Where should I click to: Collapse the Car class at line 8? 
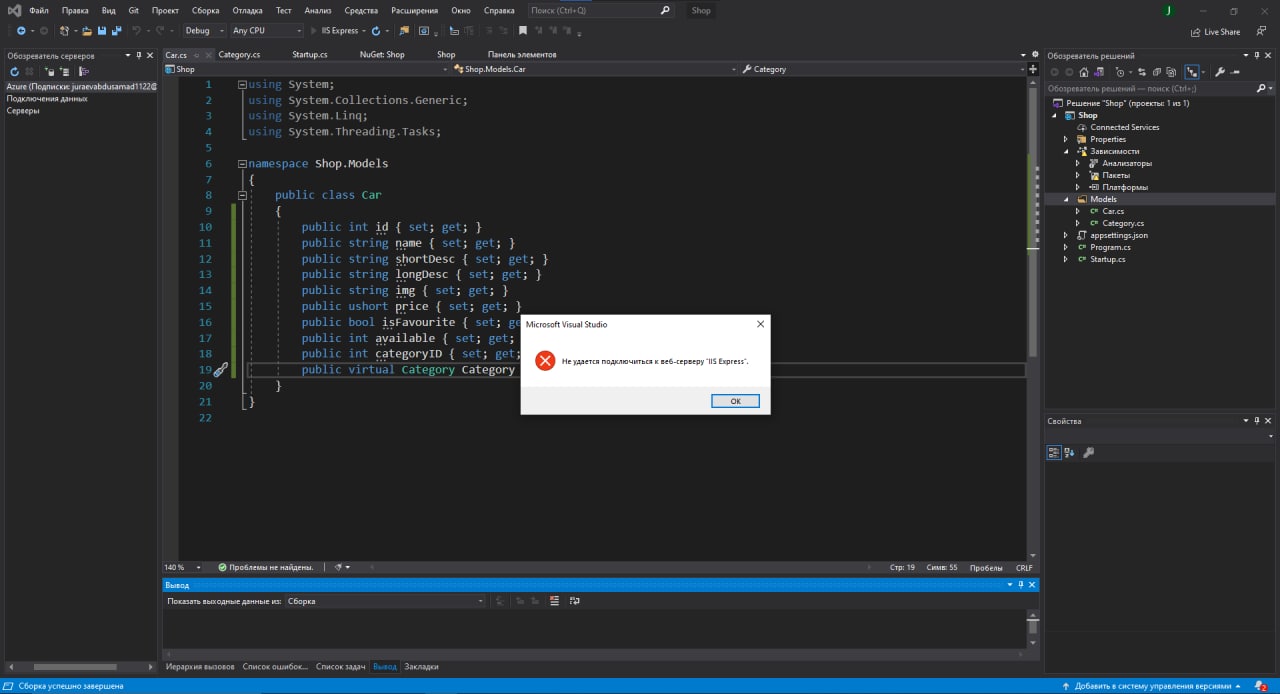click(242, 196)
